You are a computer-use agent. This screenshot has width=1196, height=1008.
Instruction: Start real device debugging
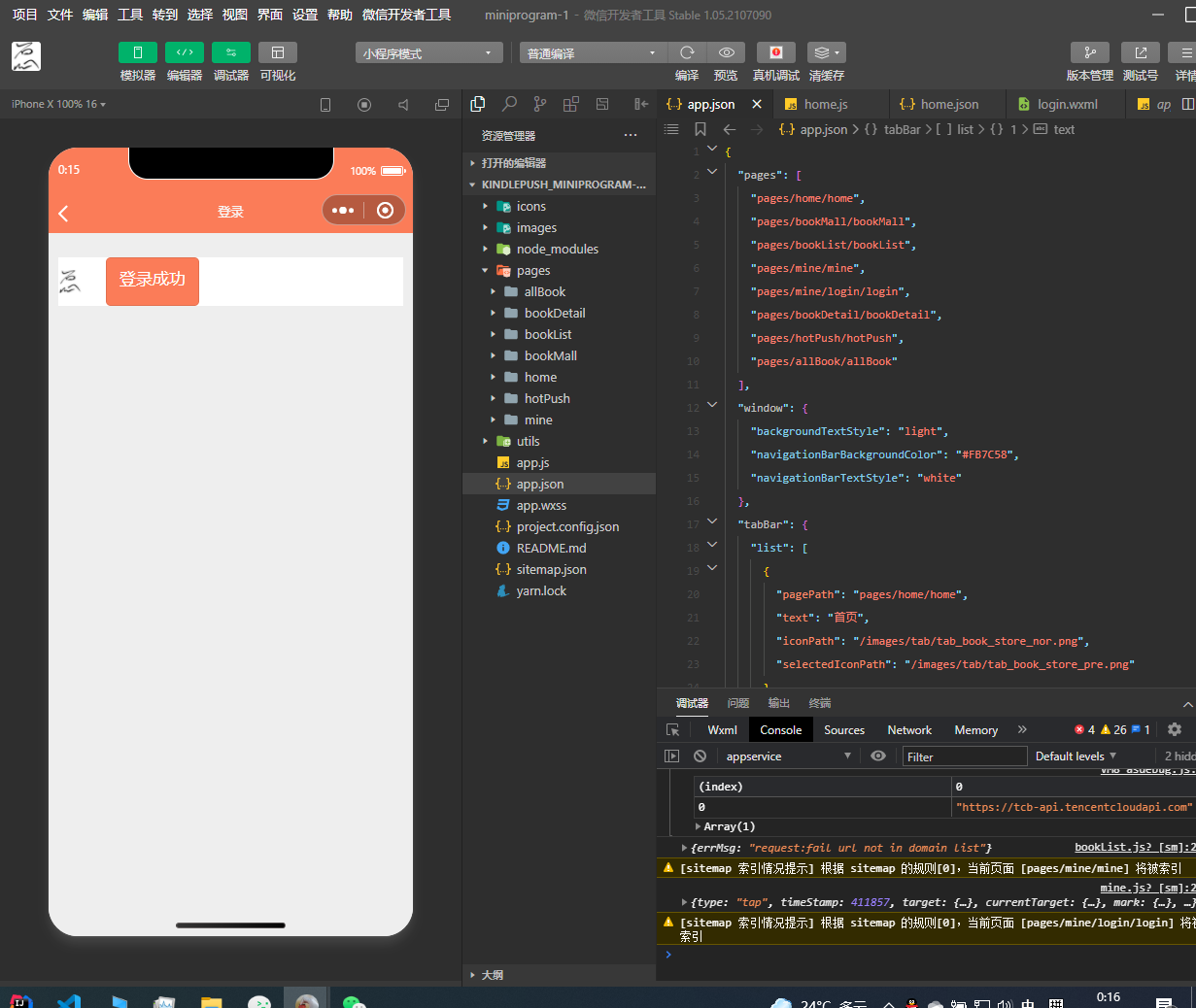(x=775, y=52)
